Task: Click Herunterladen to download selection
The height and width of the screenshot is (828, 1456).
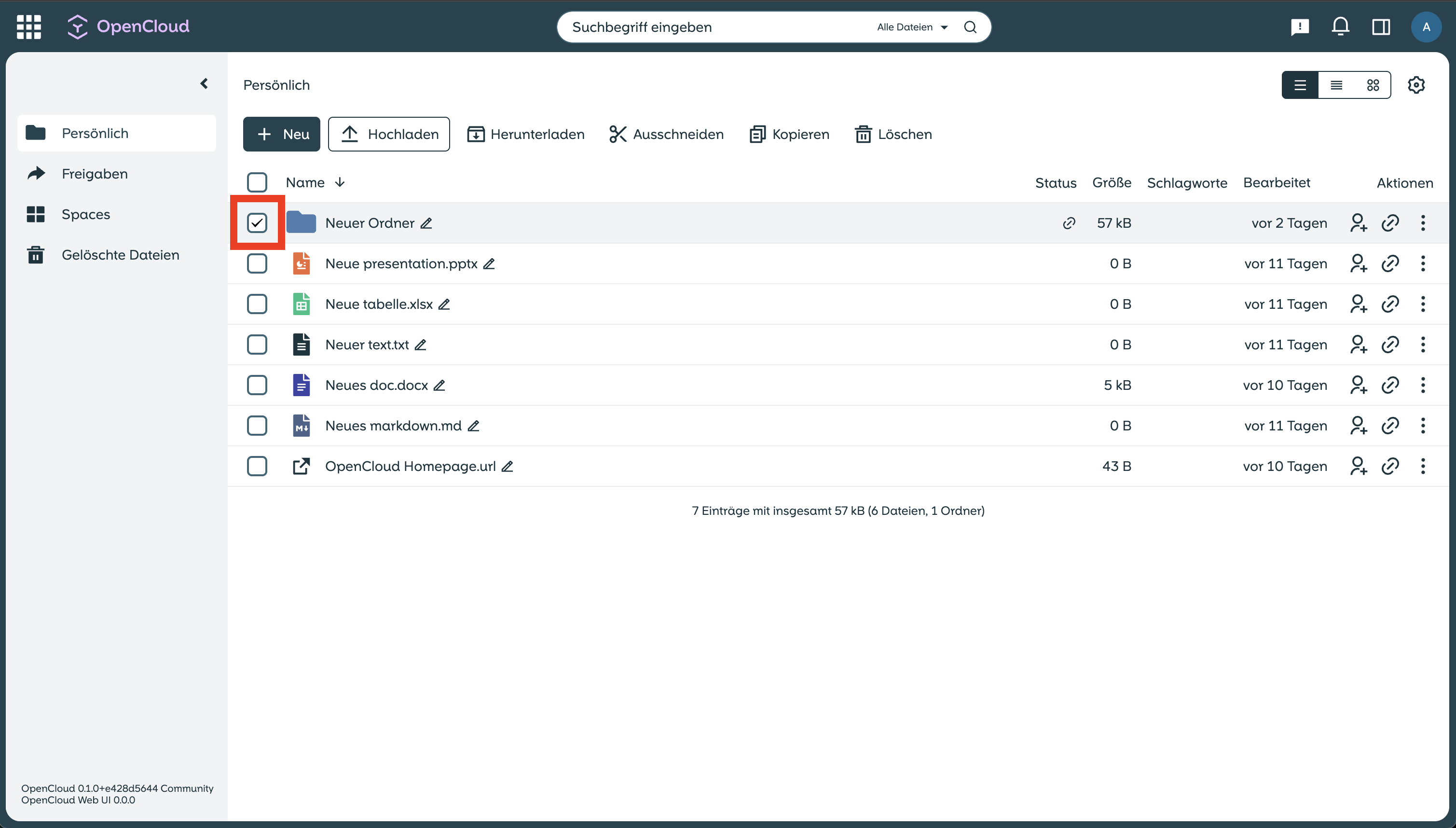Action: (x=525, y=134)
